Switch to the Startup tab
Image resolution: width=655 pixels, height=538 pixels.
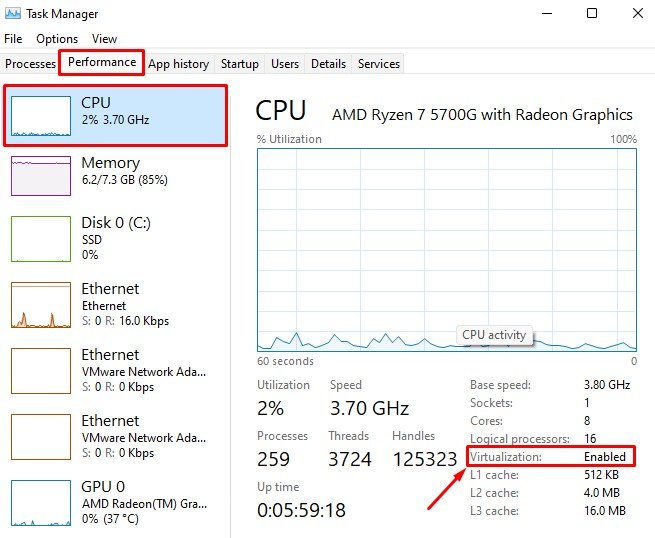[239, 64]
